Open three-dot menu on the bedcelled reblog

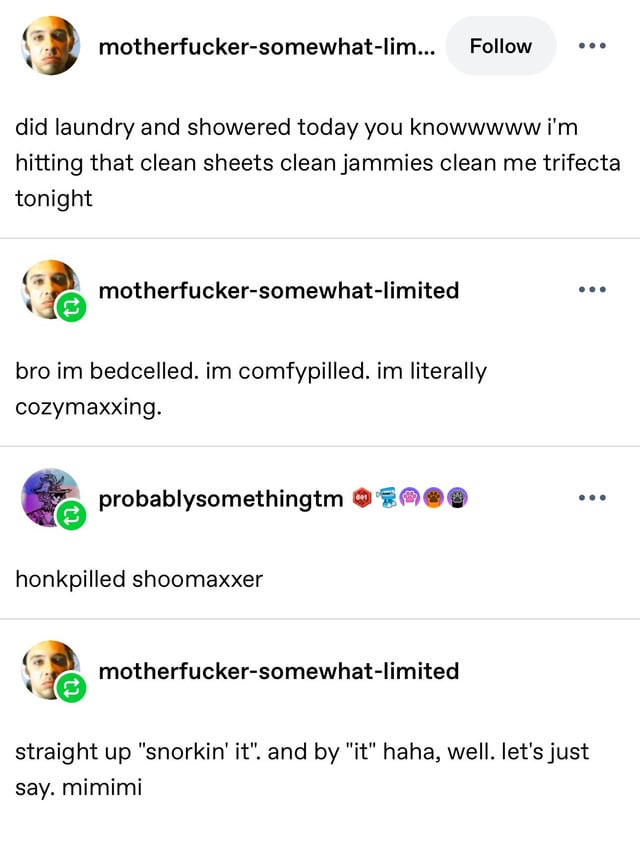[x=592, y=290]
